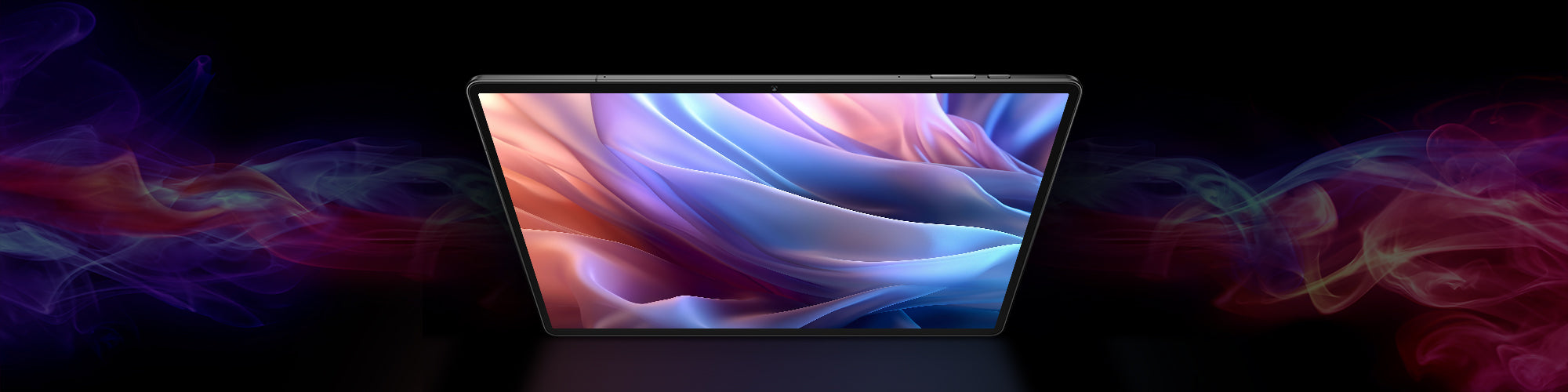Viewport: 1568px width, 392px height.
Task: Click the antenna seam on tablet's top edge
Action: click(597, 77)
